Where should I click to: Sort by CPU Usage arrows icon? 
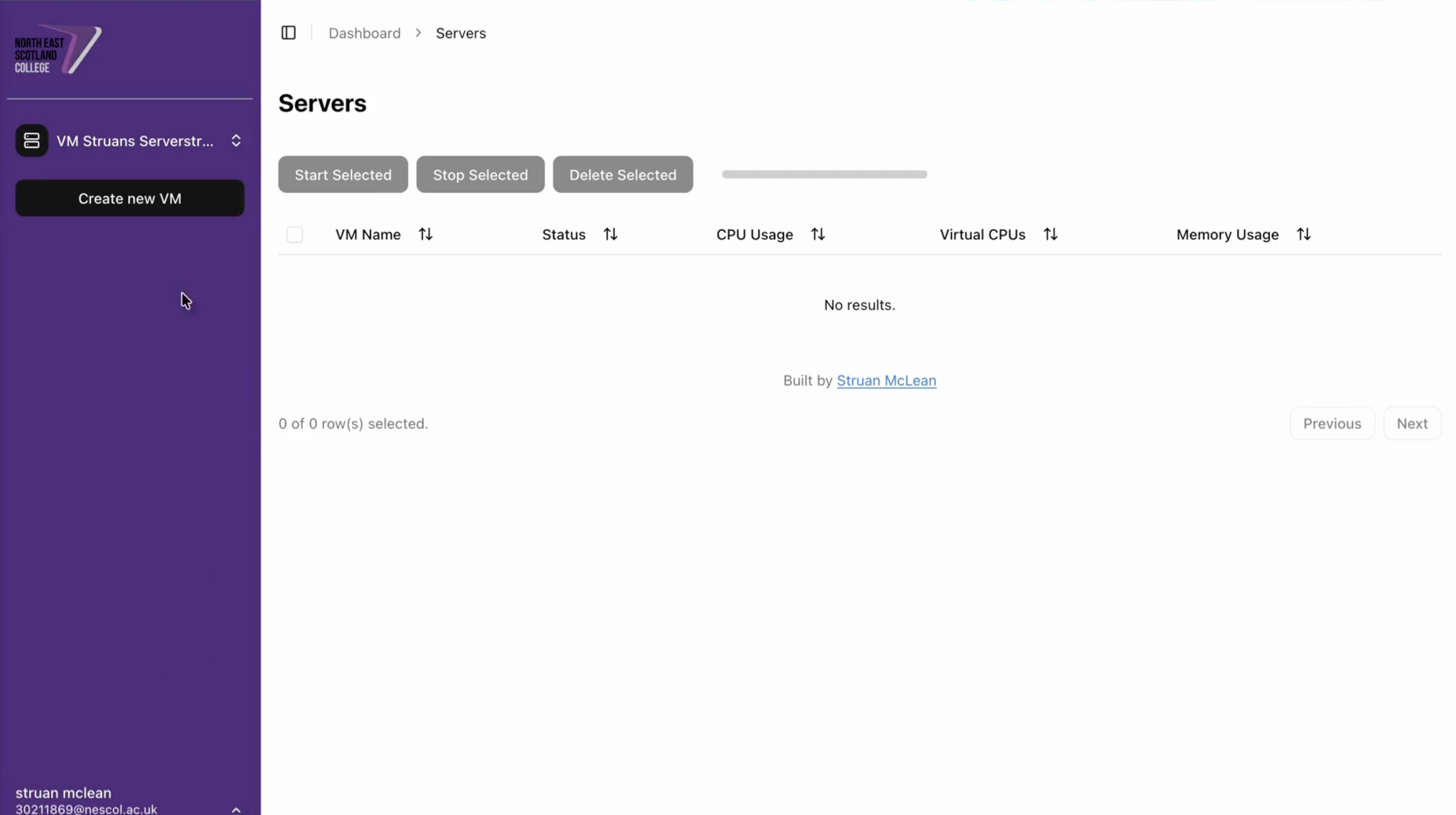[x=817, y=234]
